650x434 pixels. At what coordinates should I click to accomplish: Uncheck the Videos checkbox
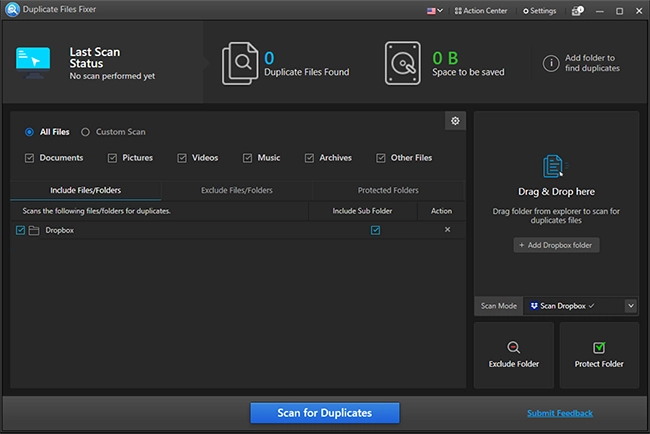click(x=182, y=158)
